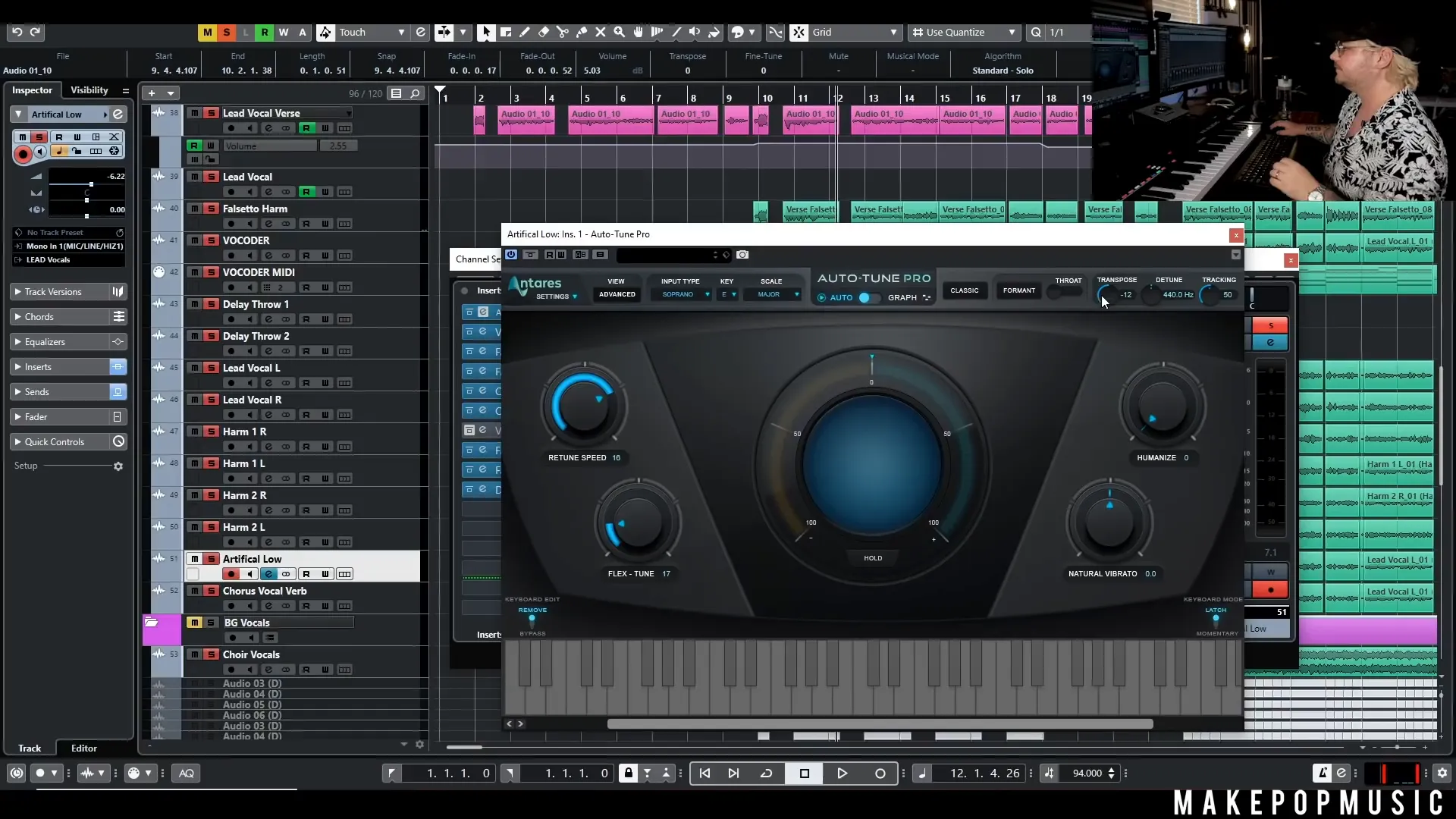
Task: Toggle global Write W automation button
Action: coord(284,32)
